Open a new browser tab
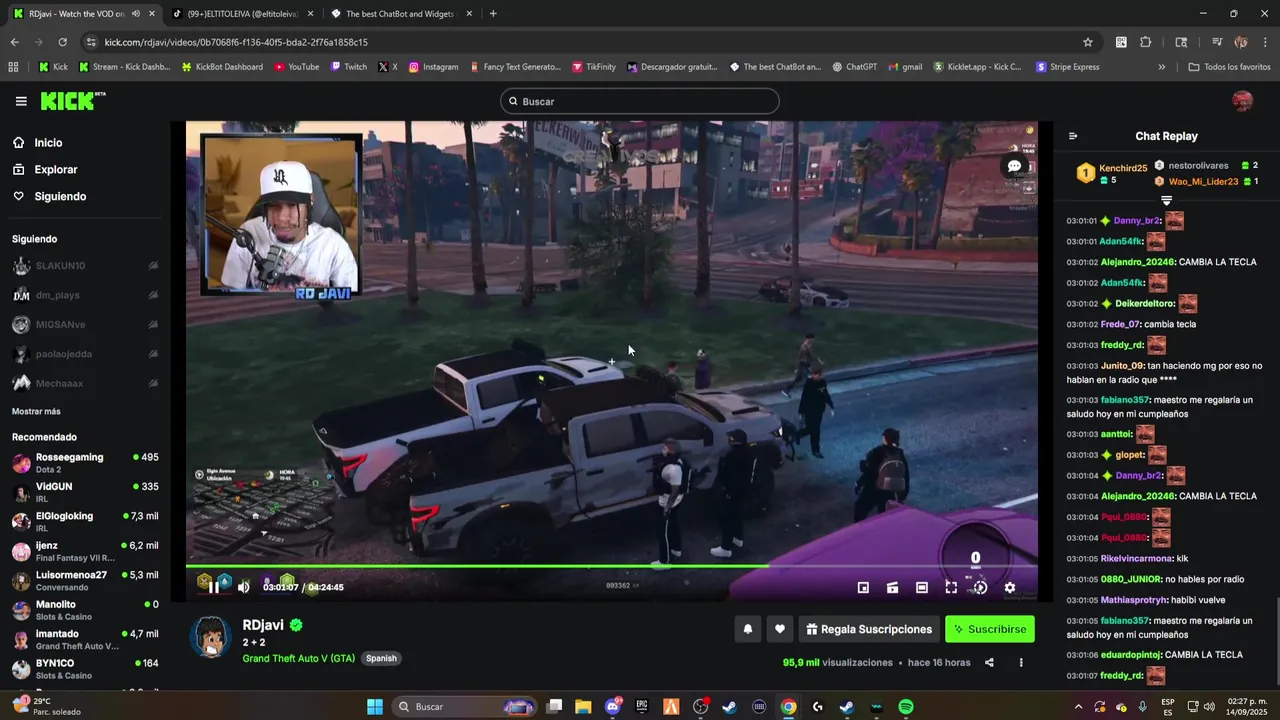 tap(493, 14)
